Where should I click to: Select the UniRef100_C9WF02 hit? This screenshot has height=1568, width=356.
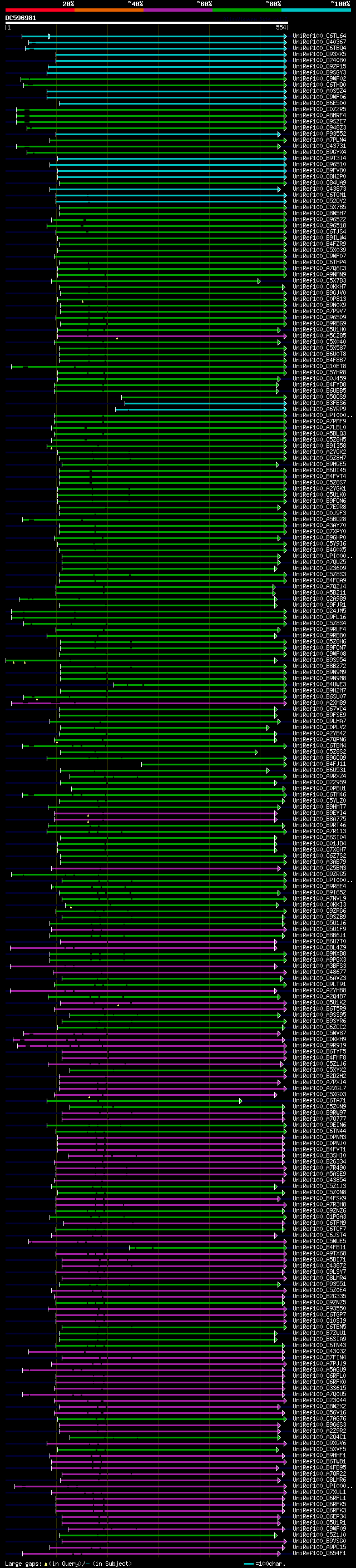[x=319, y=78]
